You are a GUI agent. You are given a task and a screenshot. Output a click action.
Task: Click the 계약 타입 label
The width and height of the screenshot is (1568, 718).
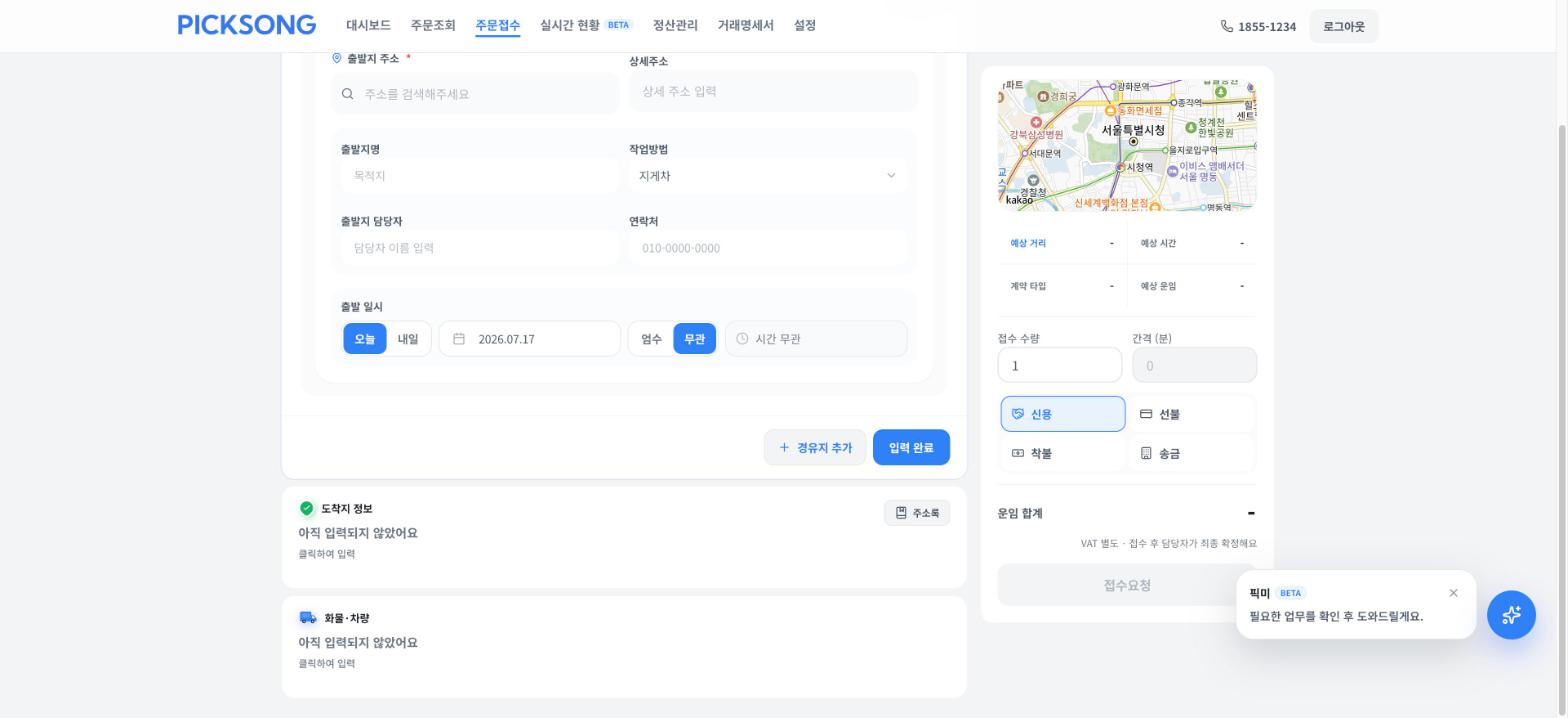pos(1028,286)
